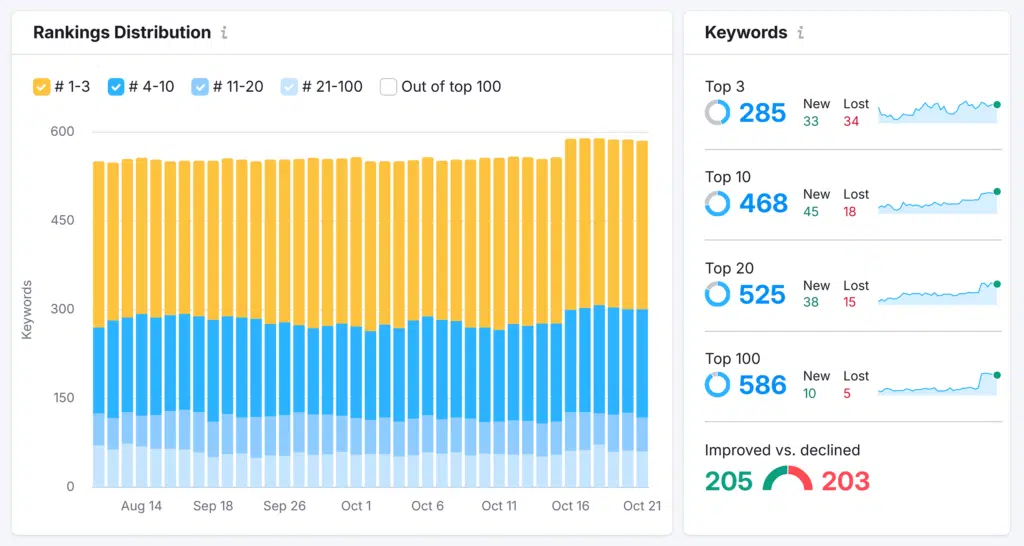Screen dimensions: 1024x546
Task: Click the Keywords panel info icon
Action: tap(800, 33)
